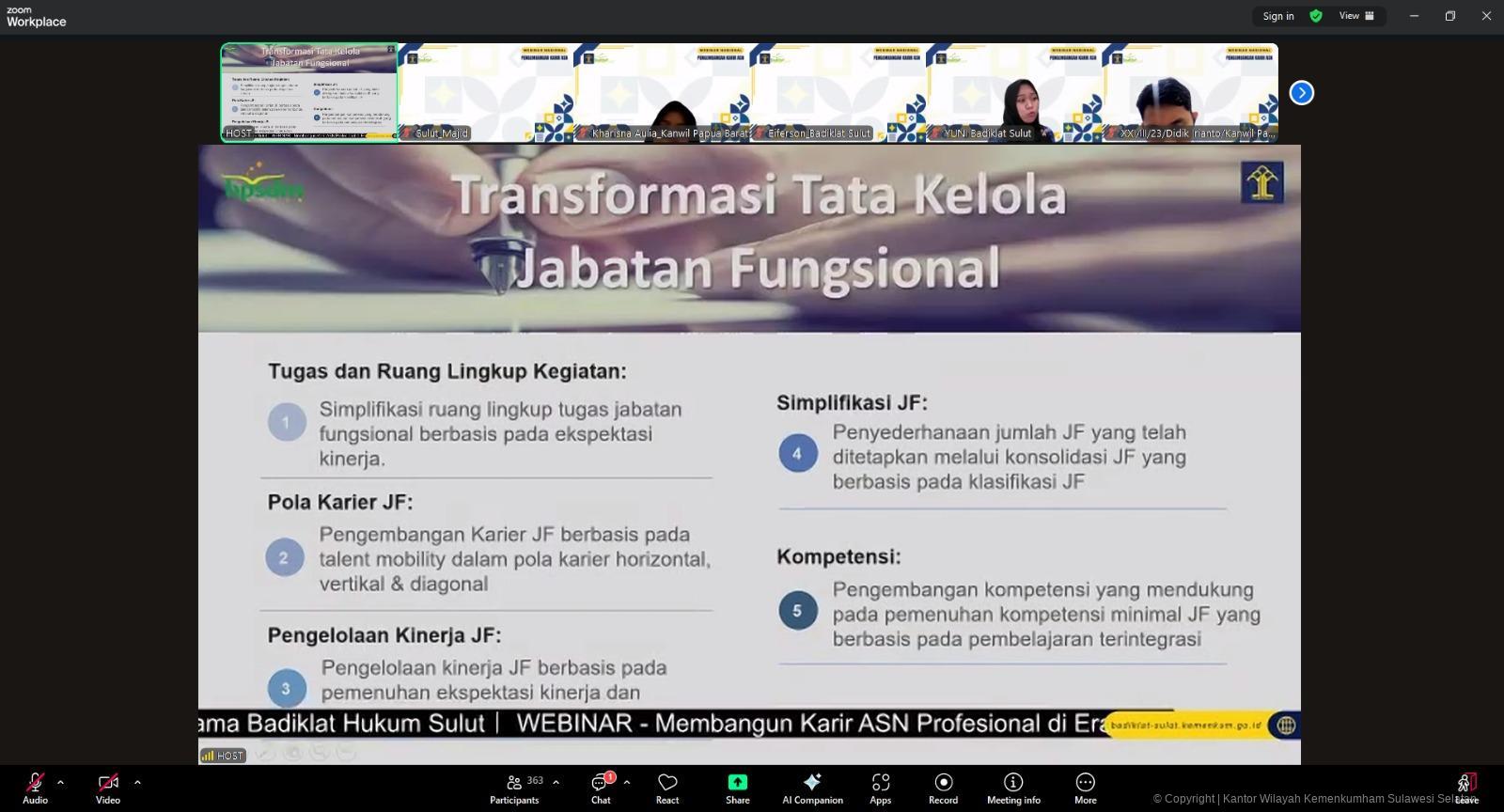
Task: Click the scrolling WEBINAR ticker banner
Action: pos(651,724)
